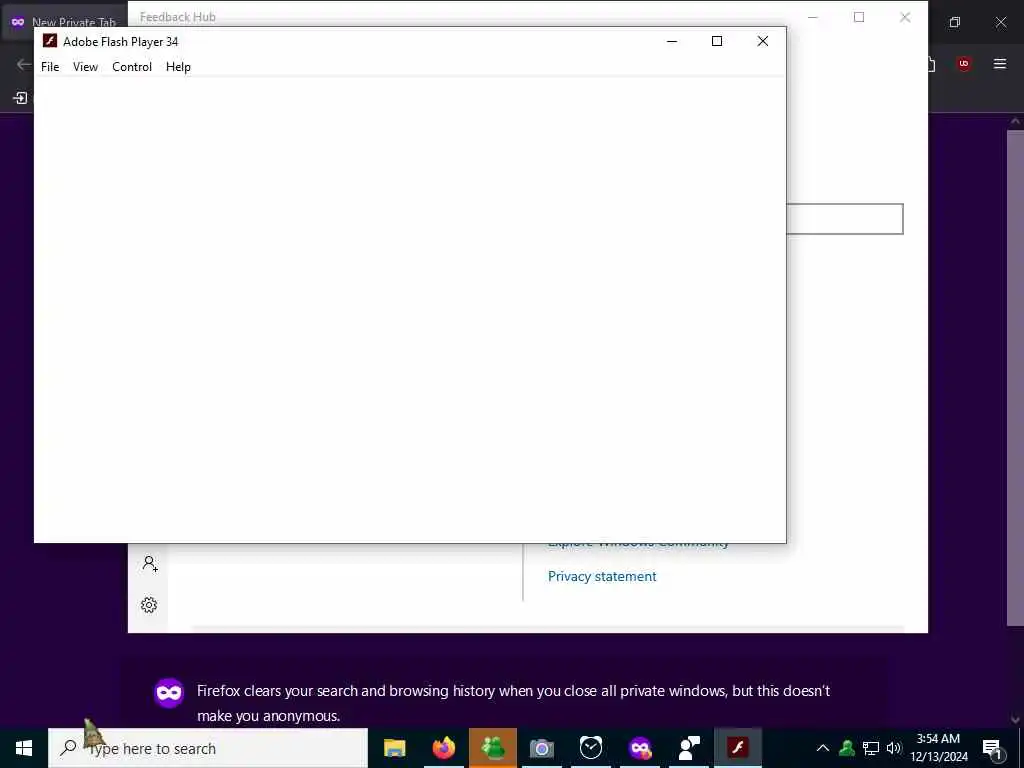1024x768 pixels.
Task: Click the Firefox back arrow button
Action: coord(24,63)
